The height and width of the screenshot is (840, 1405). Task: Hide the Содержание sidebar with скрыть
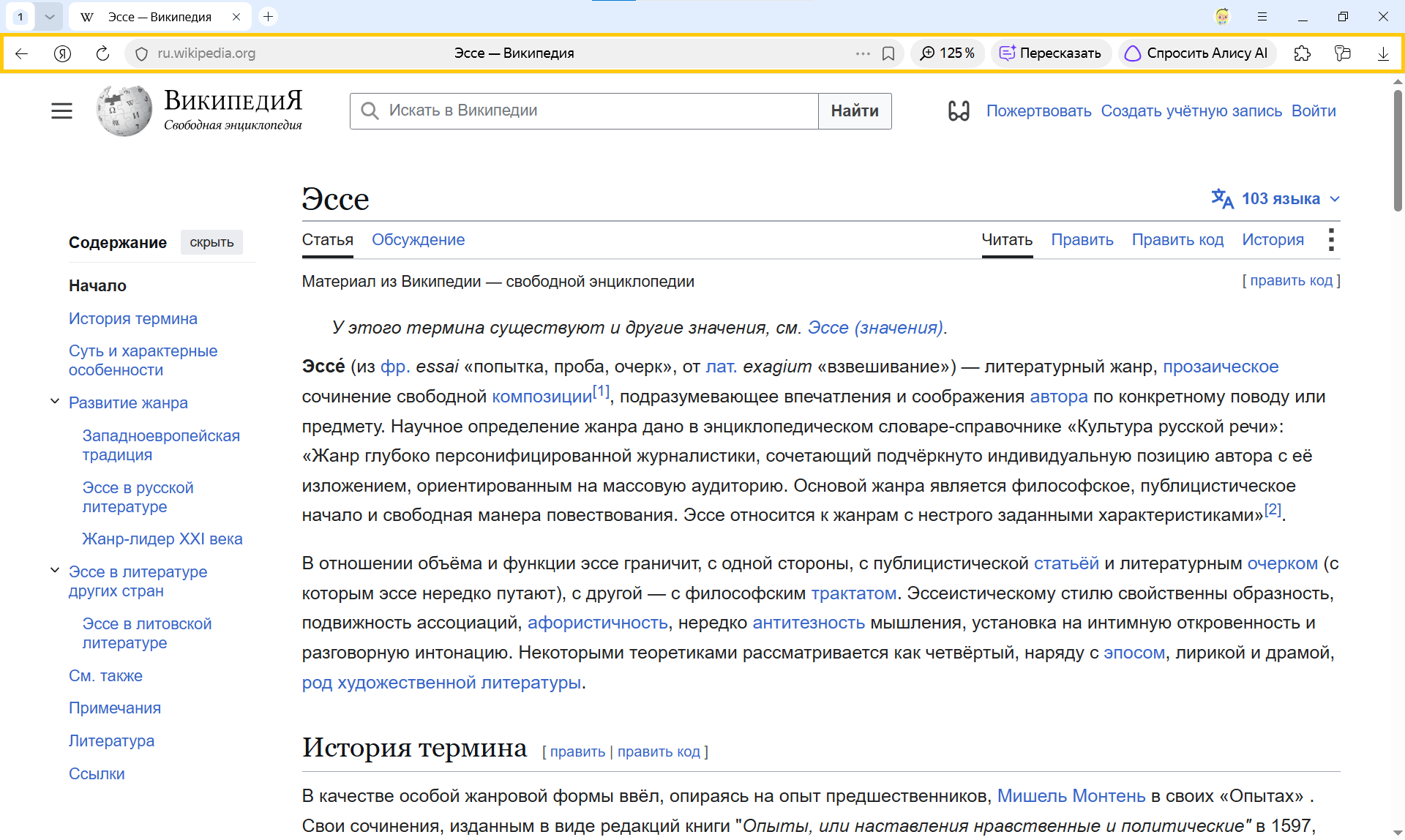211,242
